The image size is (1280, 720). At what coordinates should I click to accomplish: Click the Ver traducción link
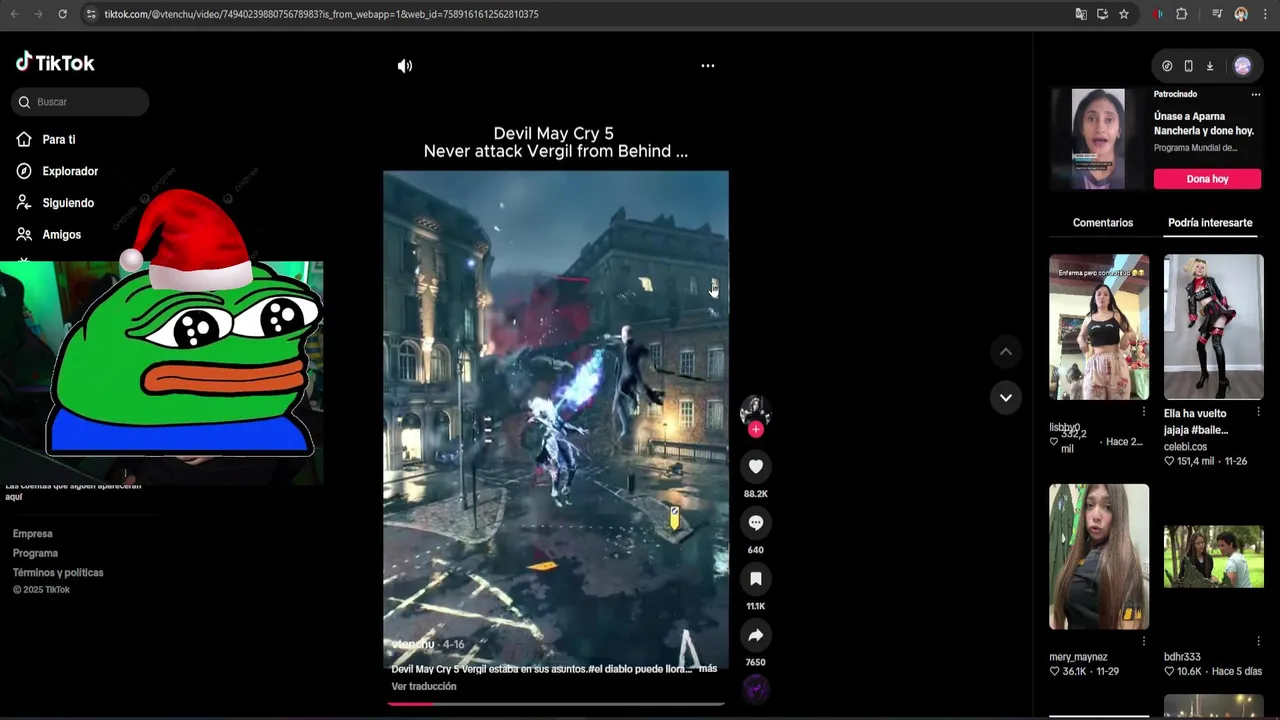[424, 687]
